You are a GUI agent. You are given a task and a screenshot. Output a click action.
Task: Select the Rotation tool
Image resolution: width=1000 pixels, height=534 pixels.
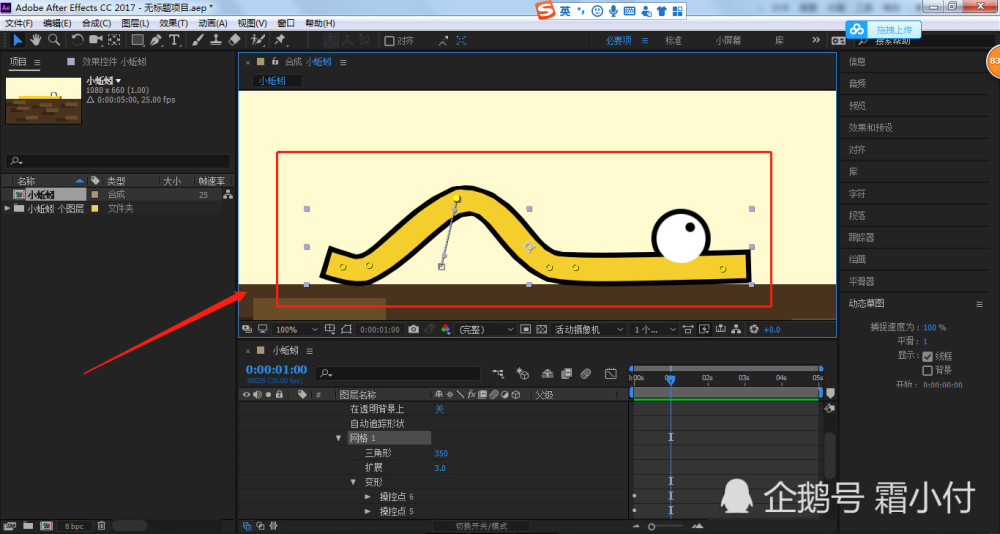77,40
